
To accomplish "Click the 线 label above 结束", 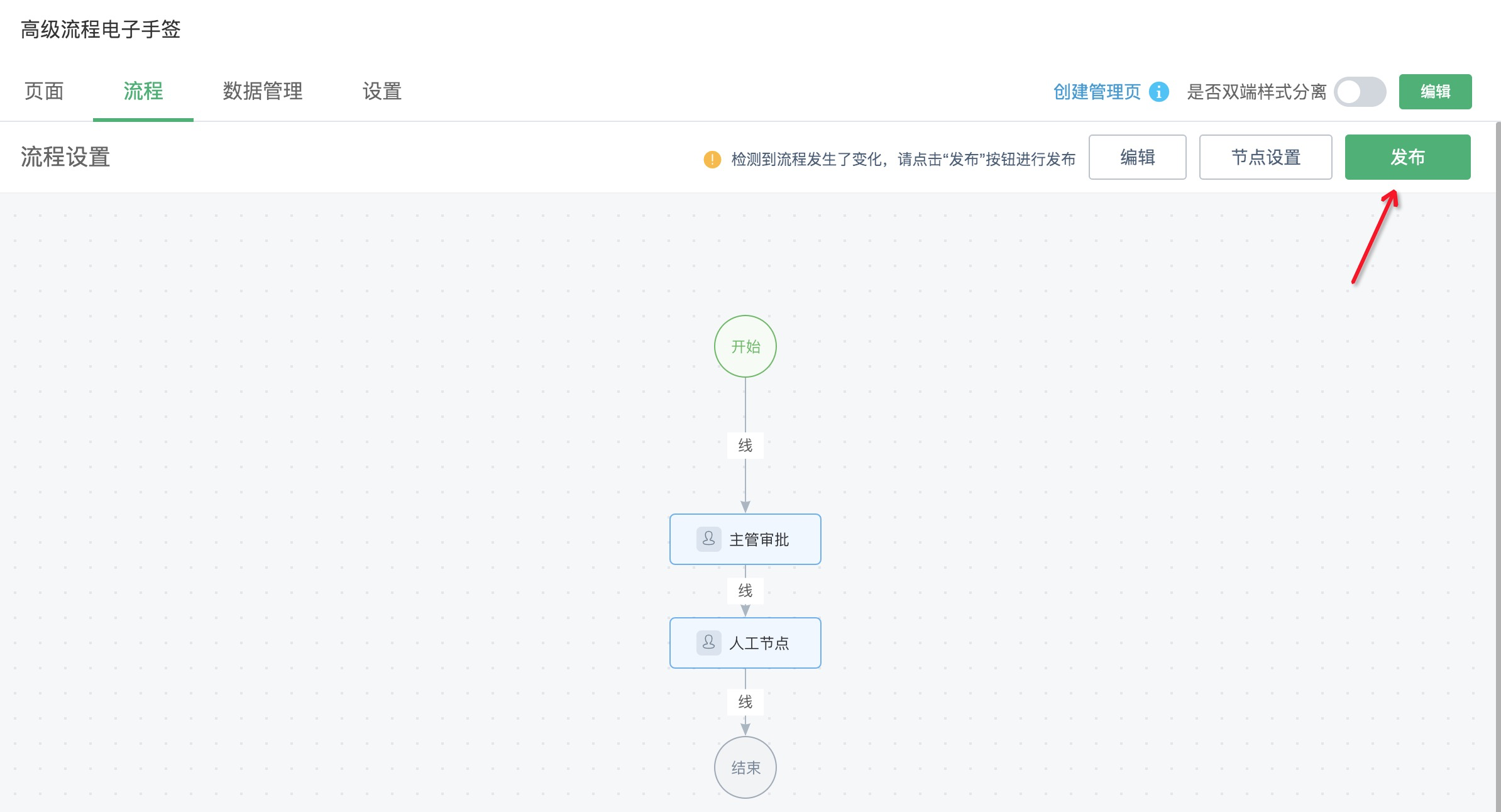I will click(x=745, y=701).
